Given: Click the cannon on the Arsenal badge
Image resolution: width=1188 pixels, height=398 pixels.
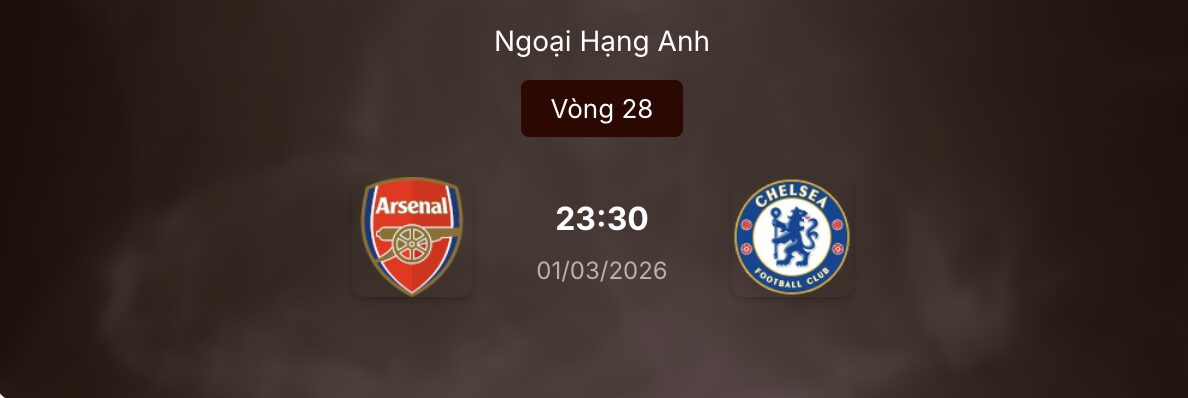Looking at the screenshot, I should point(416,241).
